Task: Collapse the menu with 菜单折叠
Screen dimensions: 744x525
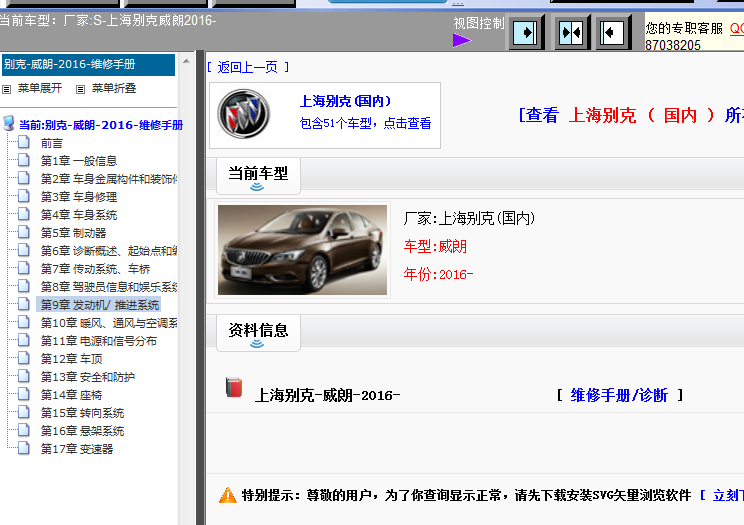Action: click(114, 88)
